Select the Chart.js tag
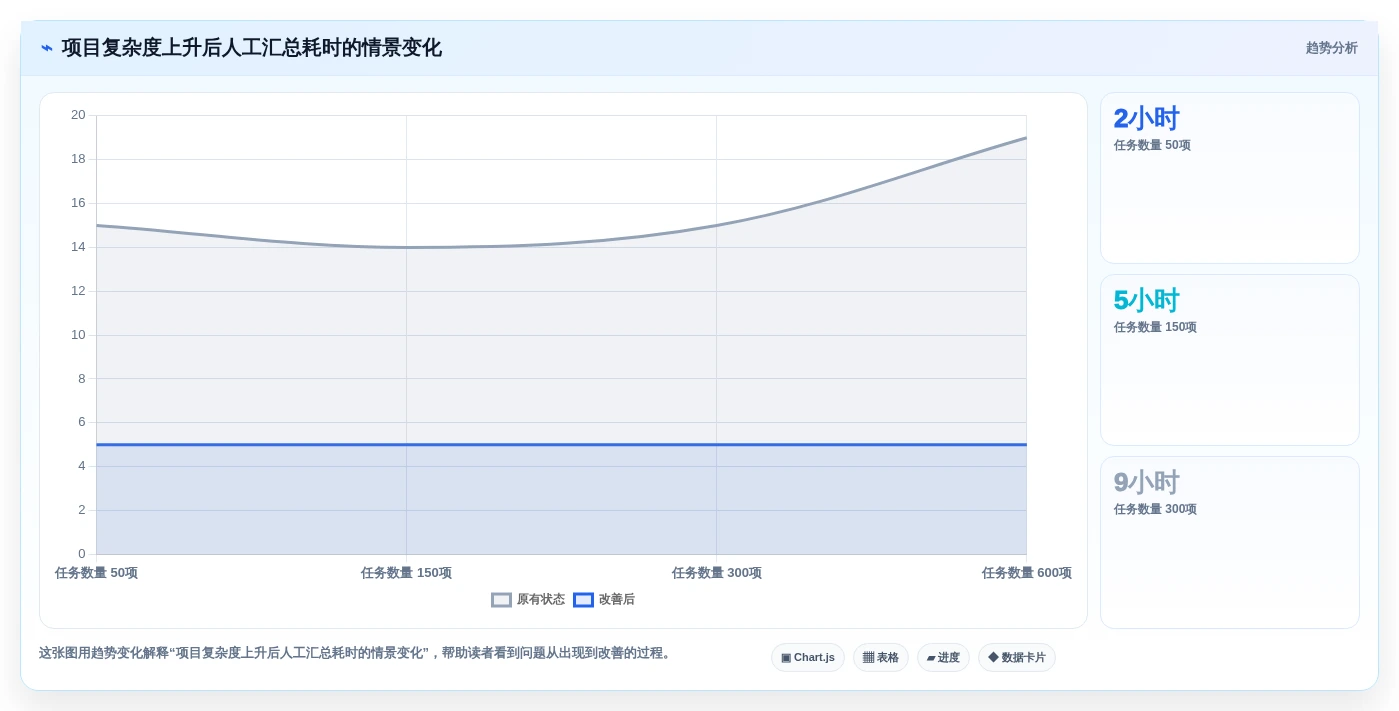This screenshot has width=1399, height=711. [808, 658]
